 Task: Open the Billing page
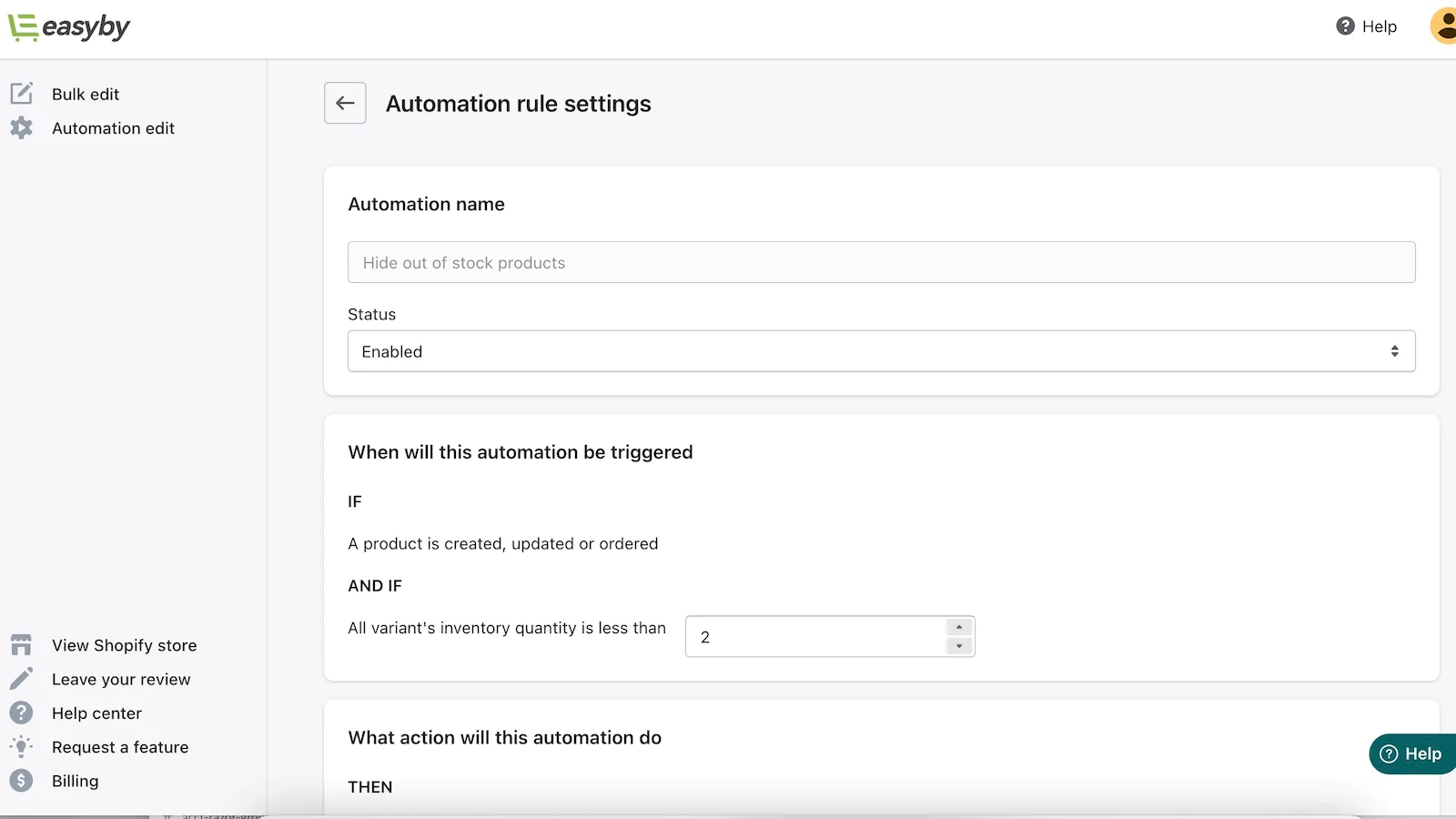[75, 781]
